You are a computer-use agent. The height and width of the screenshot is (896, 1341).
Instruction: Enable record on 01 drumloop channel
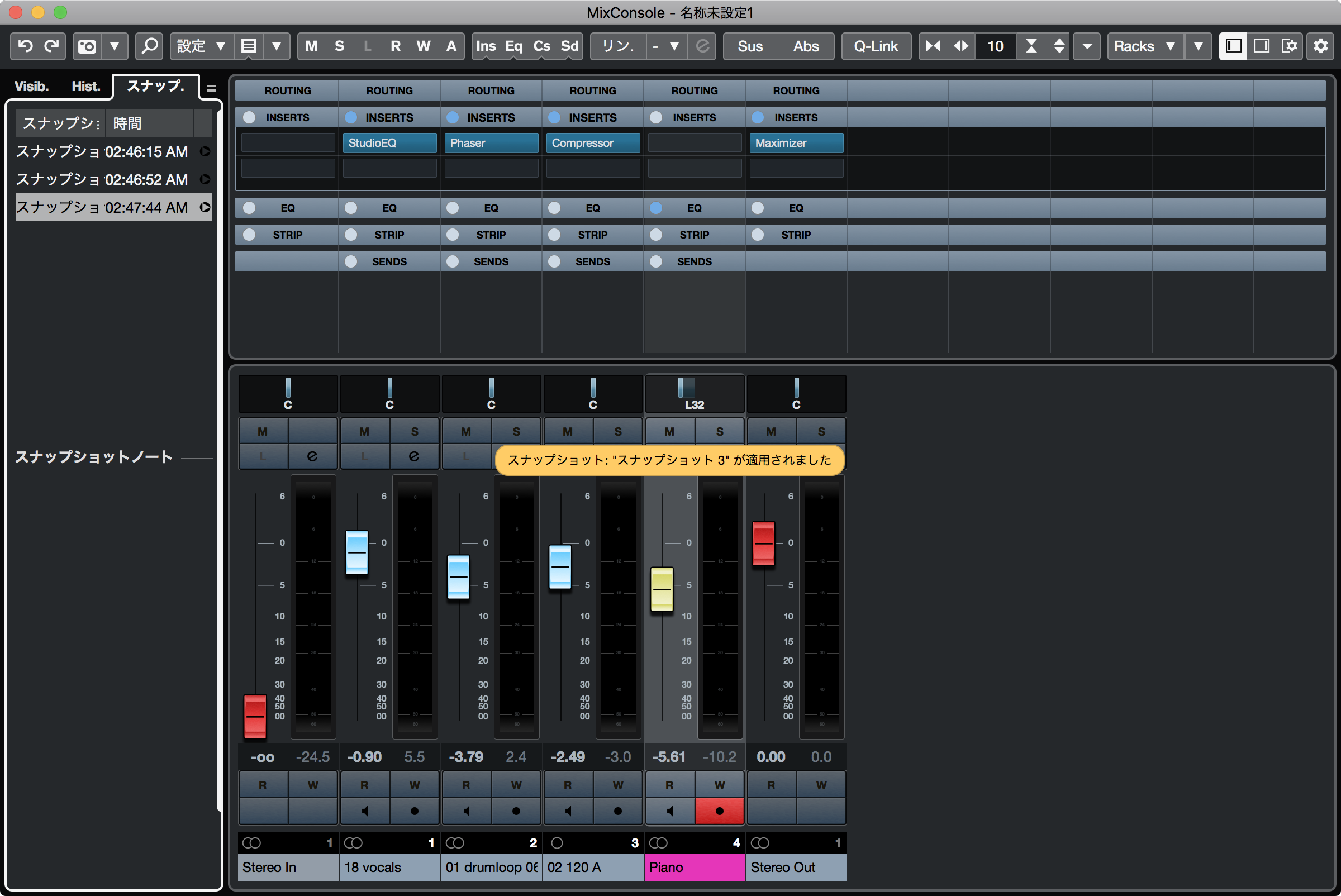516,811
